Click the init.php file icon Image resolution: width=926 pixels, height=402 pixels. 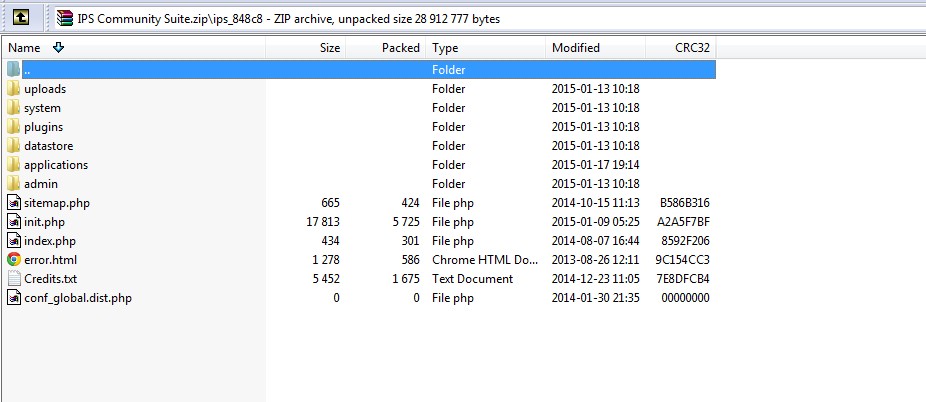click(x=14, y=222)
